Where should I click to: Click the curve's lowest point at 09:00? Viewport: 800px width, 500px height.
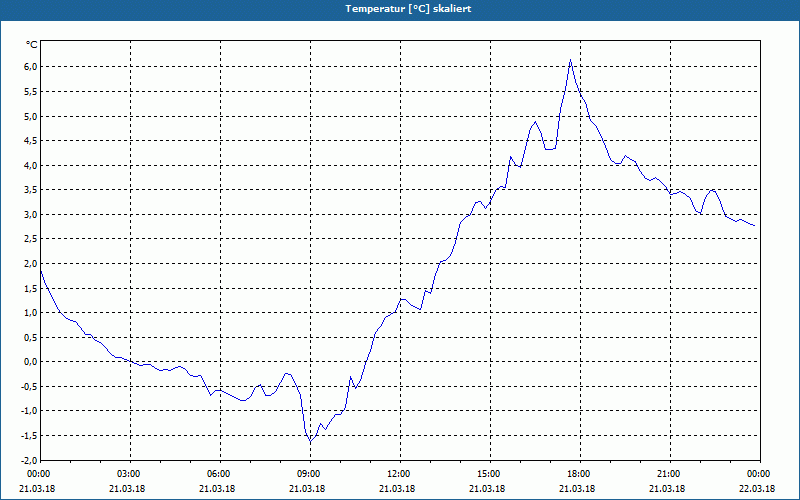click(x=310, y=442)
